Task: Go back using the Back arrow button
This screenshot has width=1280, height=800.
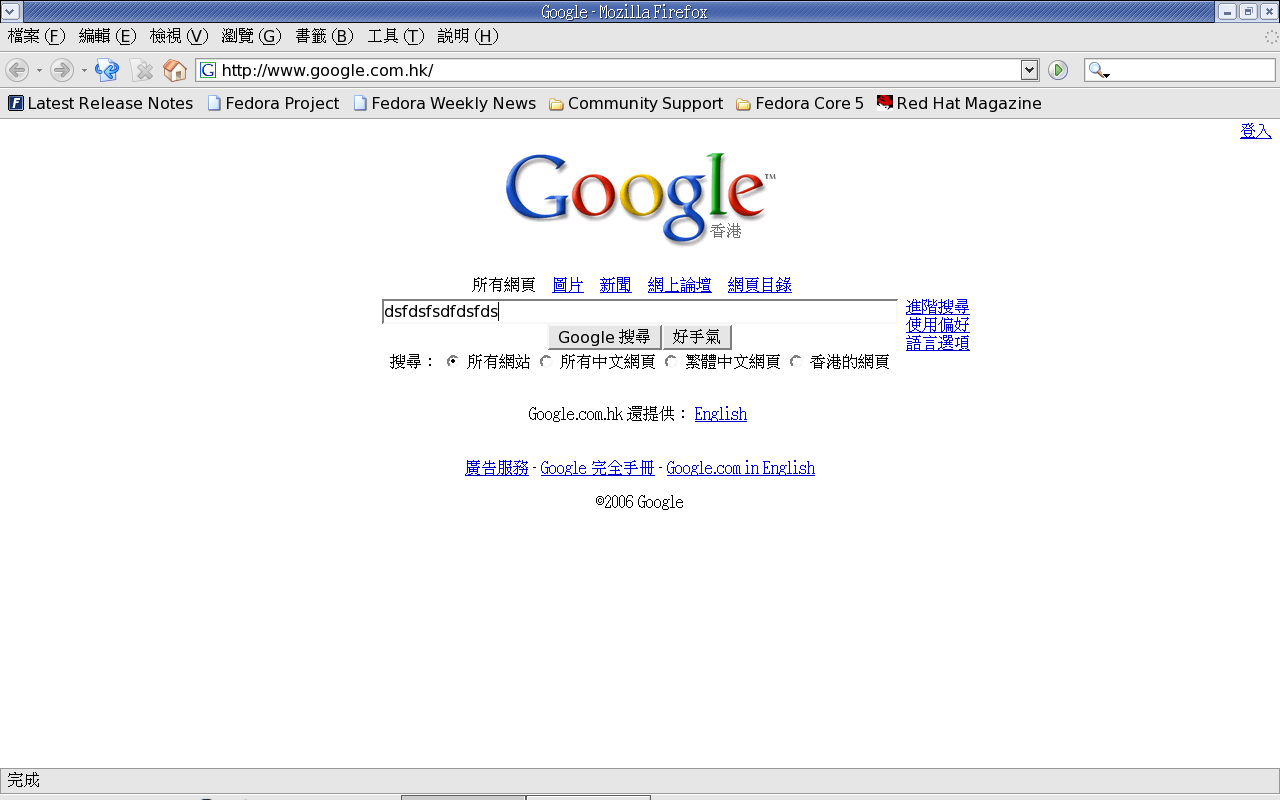Action: [x=17, y=70]
